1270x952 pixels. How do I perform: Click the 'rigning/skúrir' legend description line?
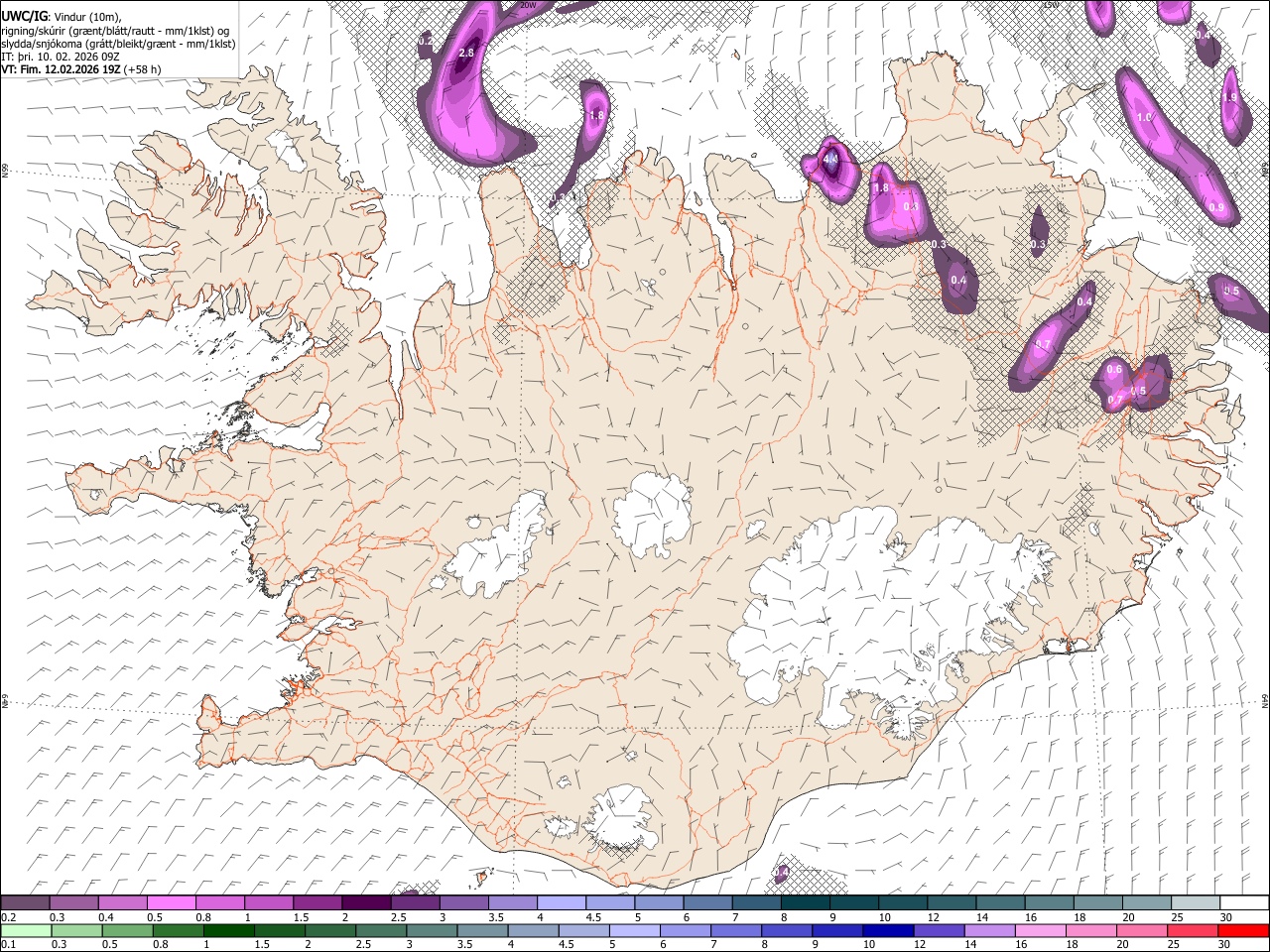pos(116,30)
